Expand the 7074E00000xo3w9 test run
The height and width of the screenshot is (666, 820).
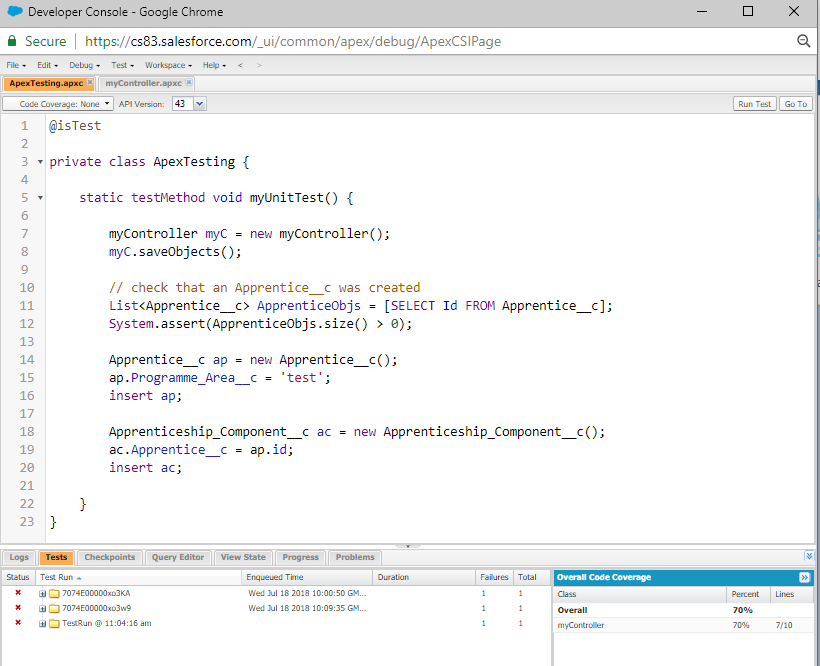point(43,608)
